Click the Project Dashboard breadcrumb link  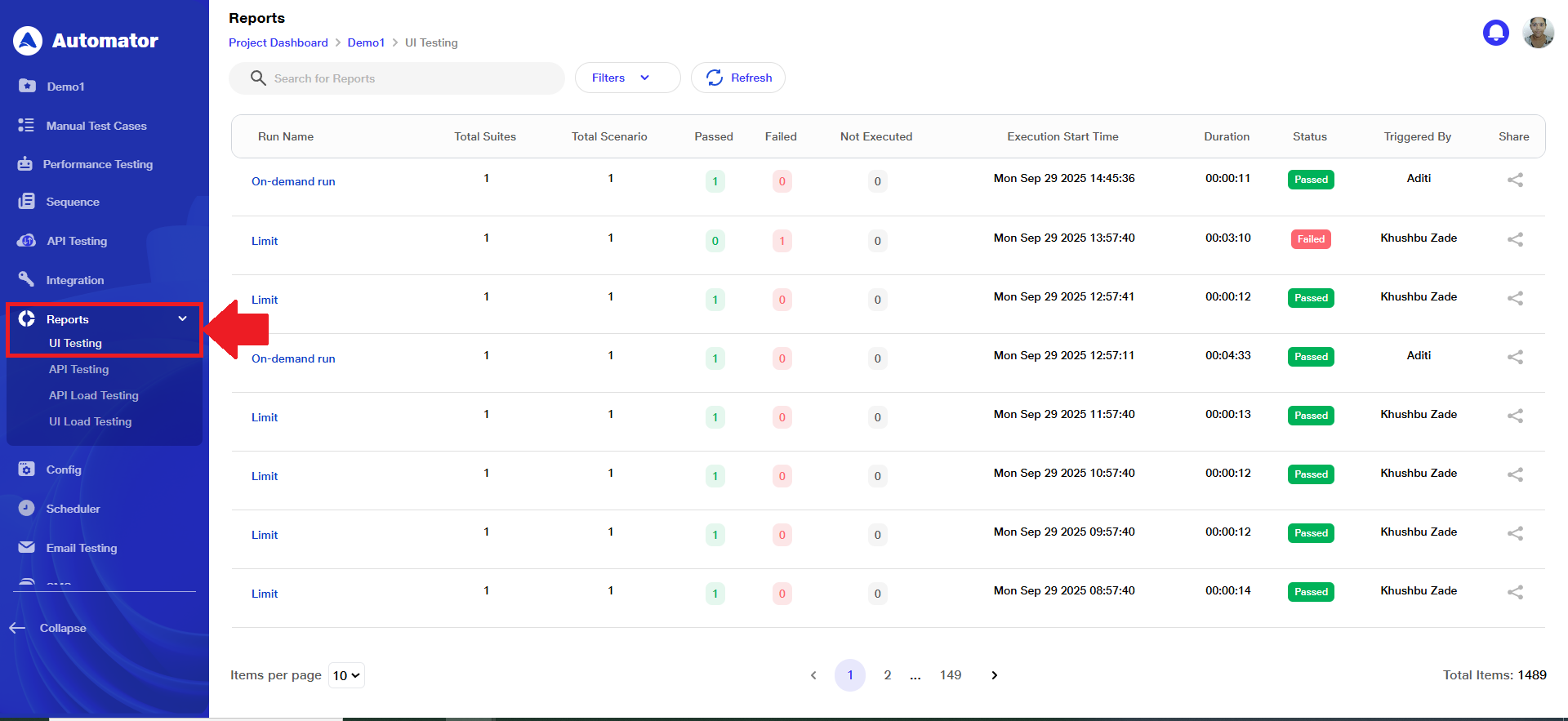click(x=278, y=42)
